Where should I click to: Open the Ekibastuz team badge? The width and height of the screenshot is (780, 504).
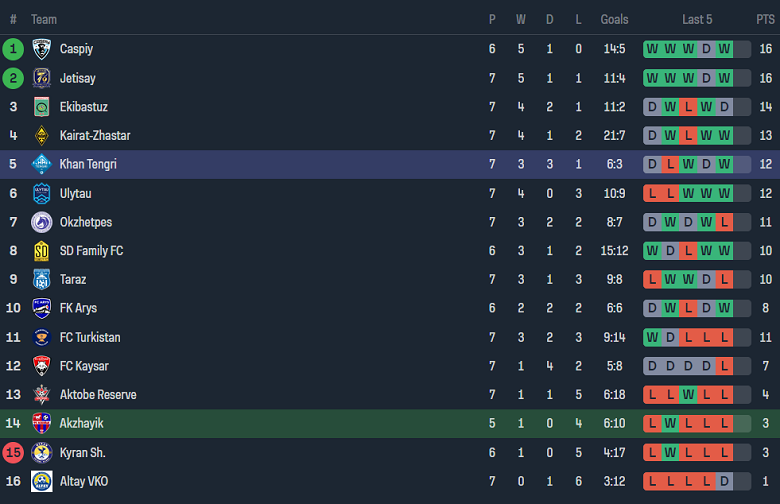tap(41, 107)
